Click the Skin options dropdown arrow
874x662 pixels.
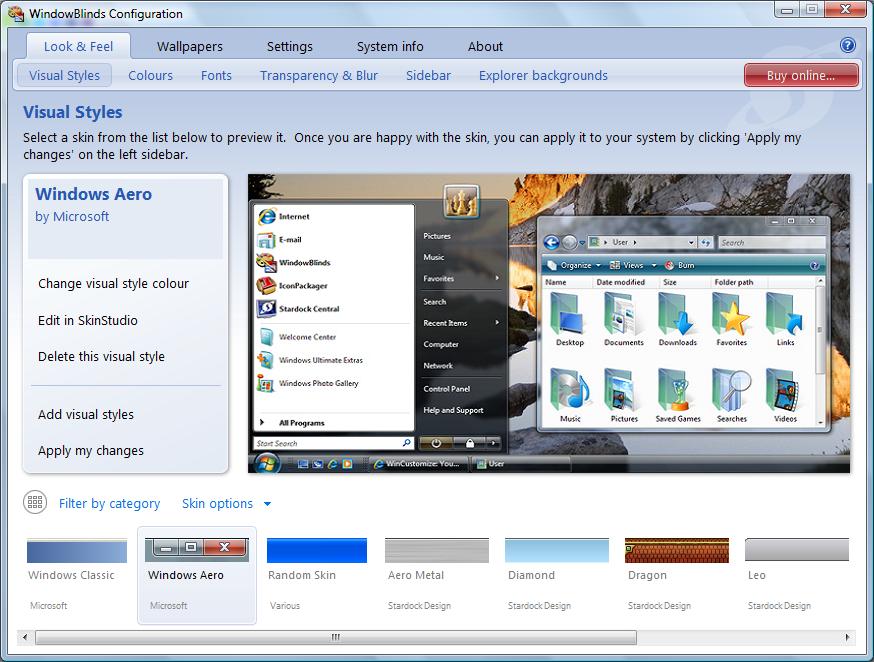(x=267, y=504)
